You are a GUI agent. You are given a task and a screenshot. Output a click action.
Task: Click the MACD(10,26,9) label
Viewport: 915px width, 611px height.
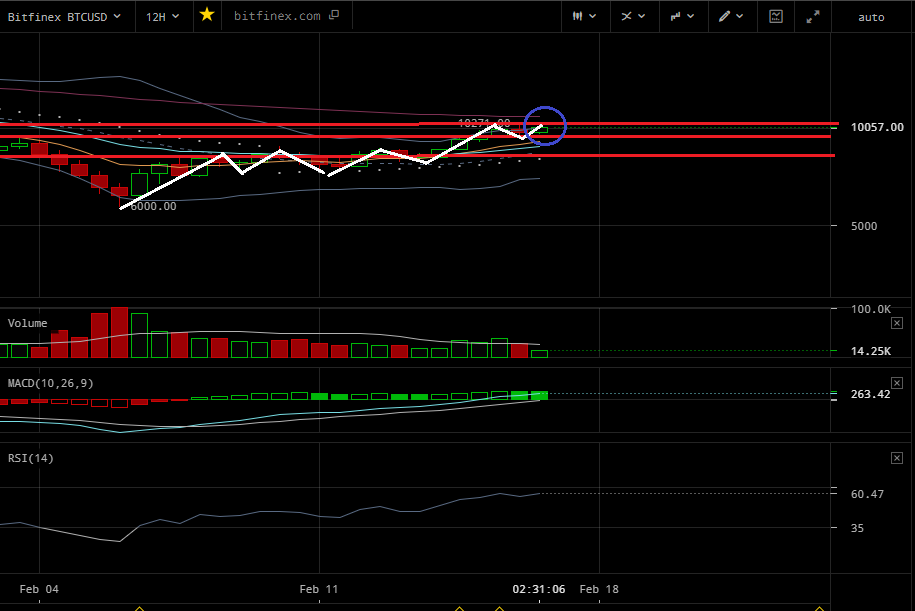click(50, 383)
